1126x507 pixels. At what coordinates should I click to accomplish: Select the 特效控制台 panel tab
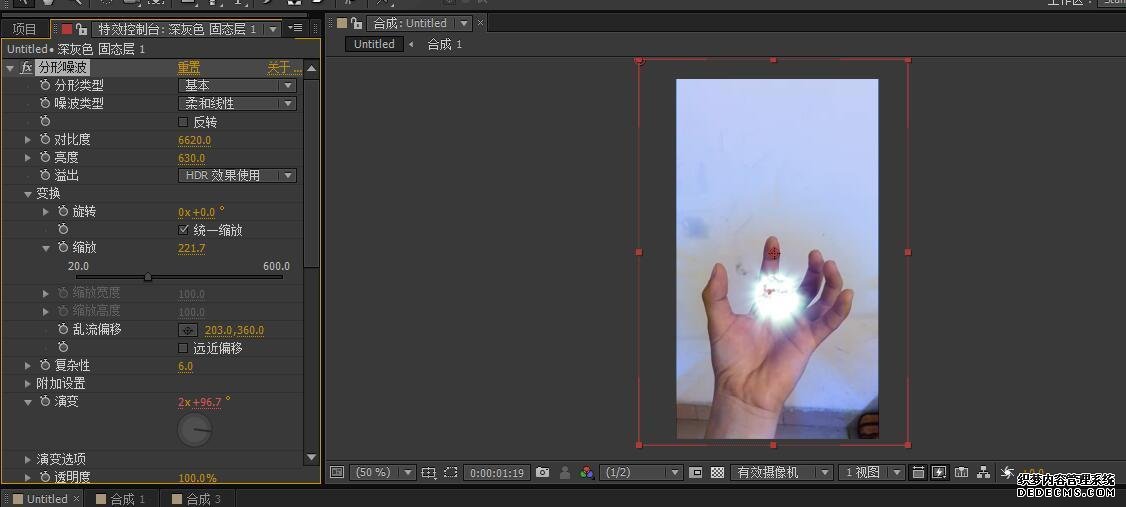pos(177,29)
